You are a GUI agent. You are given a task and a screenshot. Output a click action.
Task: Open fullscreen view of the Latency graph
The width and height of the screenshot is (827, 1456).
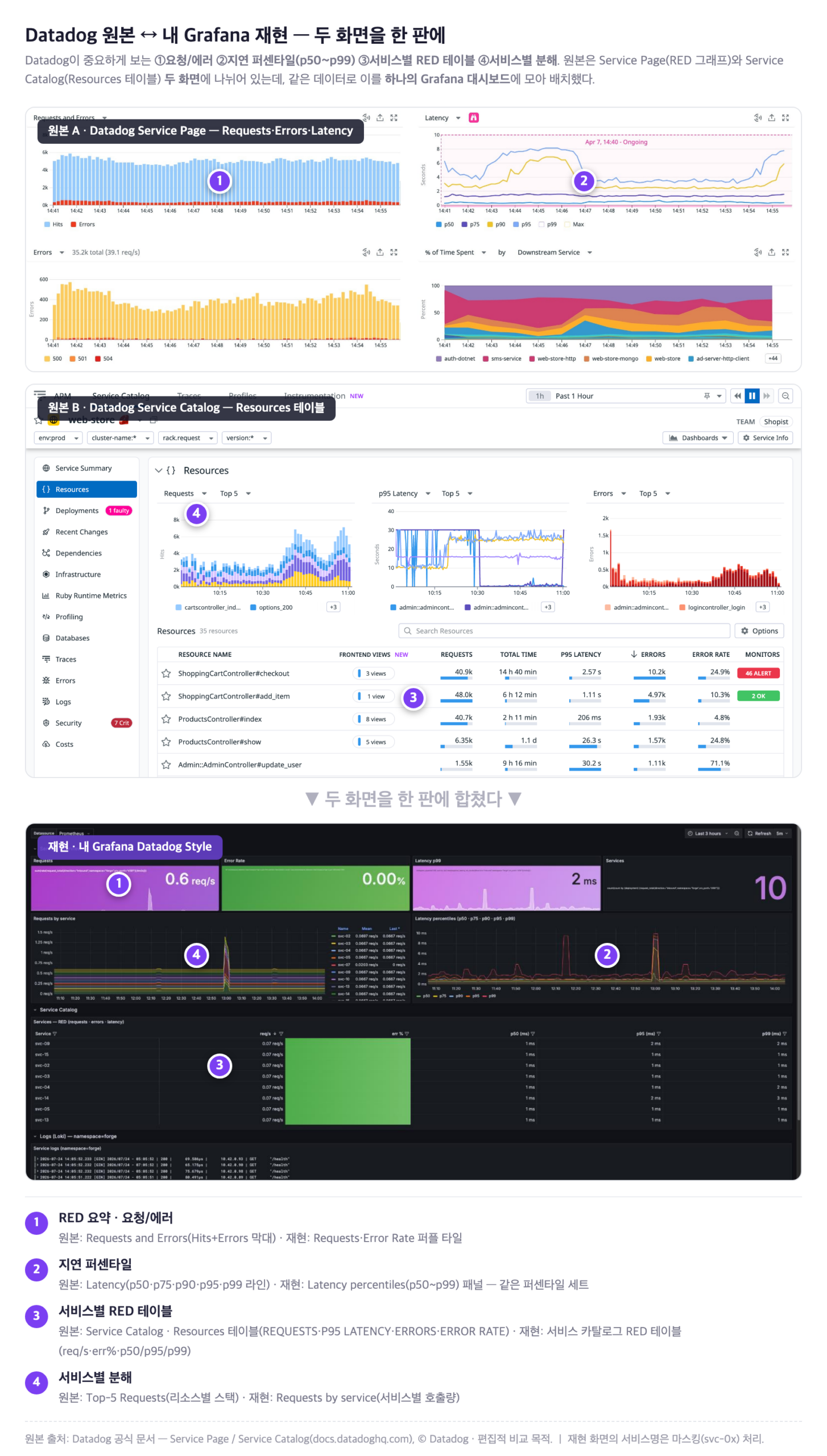785,118
